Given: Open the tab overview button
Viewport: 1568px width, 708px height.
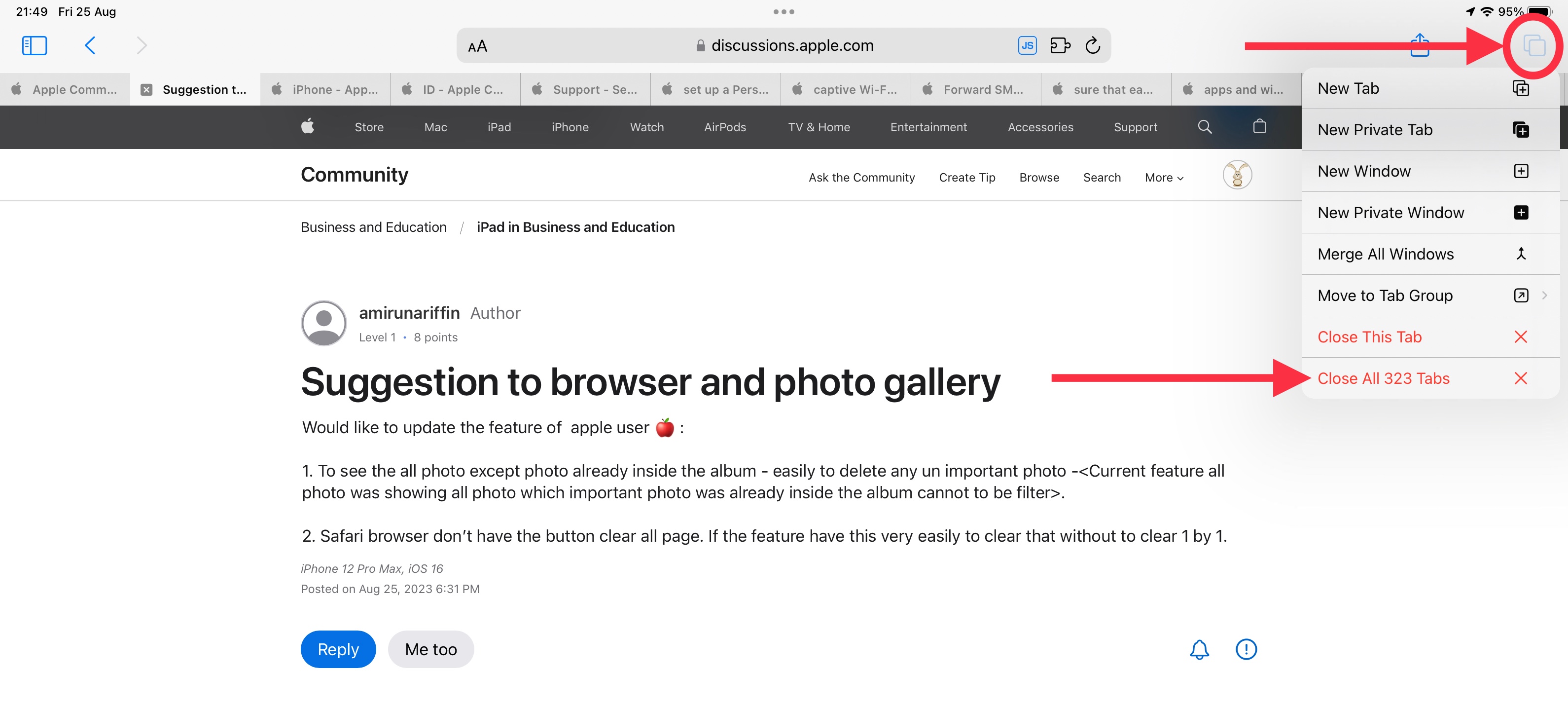Looking at the screenshot, I should pos(1533,46).
